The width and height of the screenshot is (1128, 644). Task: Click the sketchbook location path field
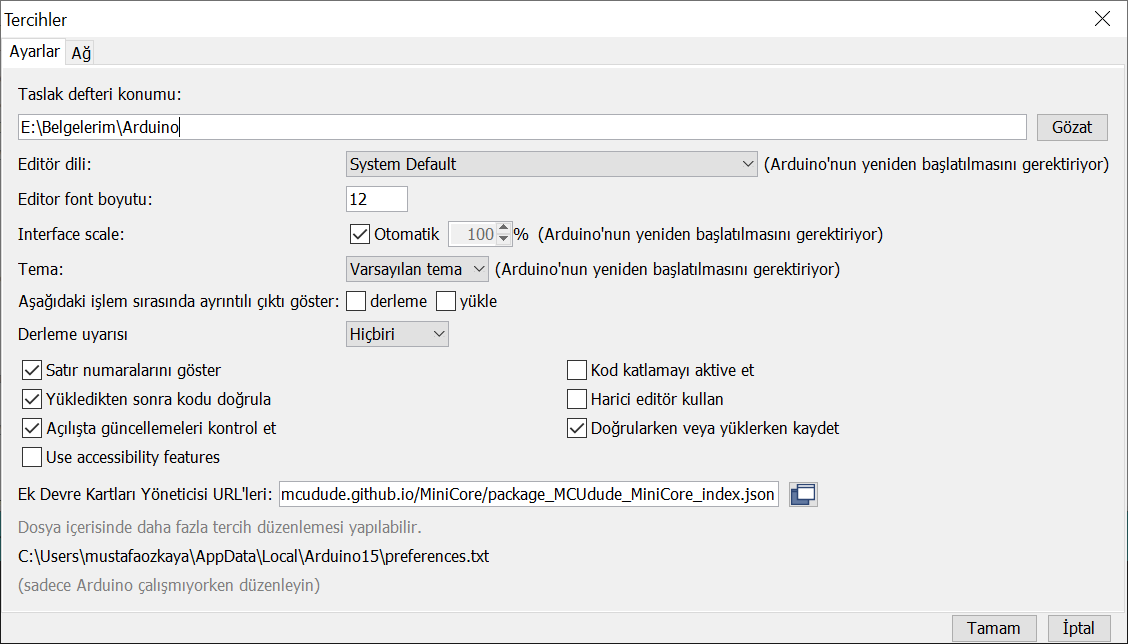coord(522,127)
